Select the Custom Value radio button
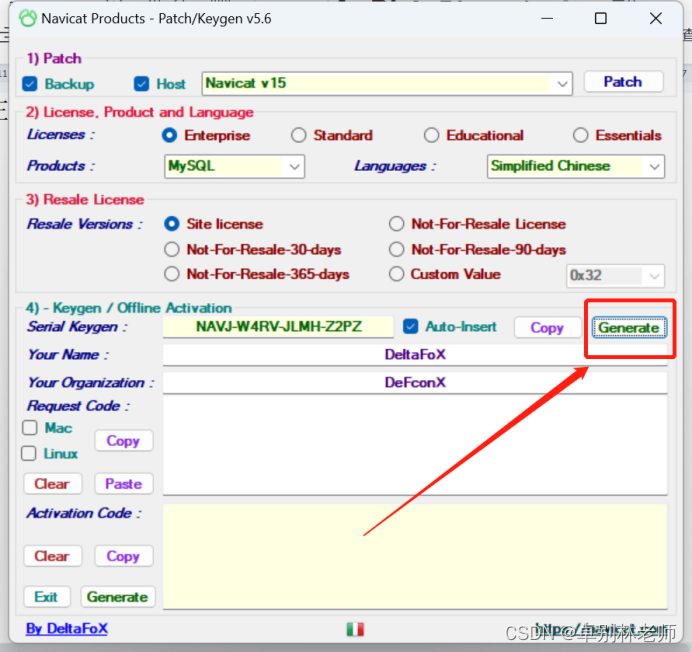 396,274
